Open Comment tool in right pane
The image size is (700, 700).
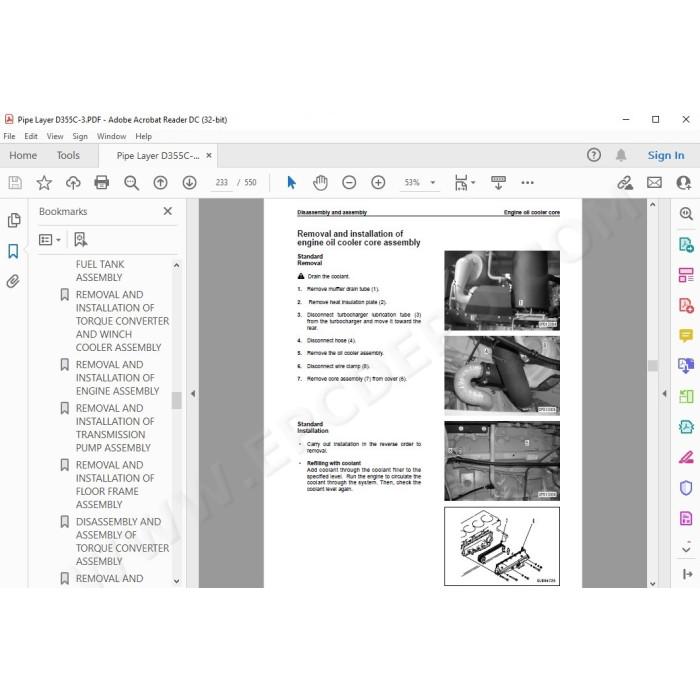686,335
